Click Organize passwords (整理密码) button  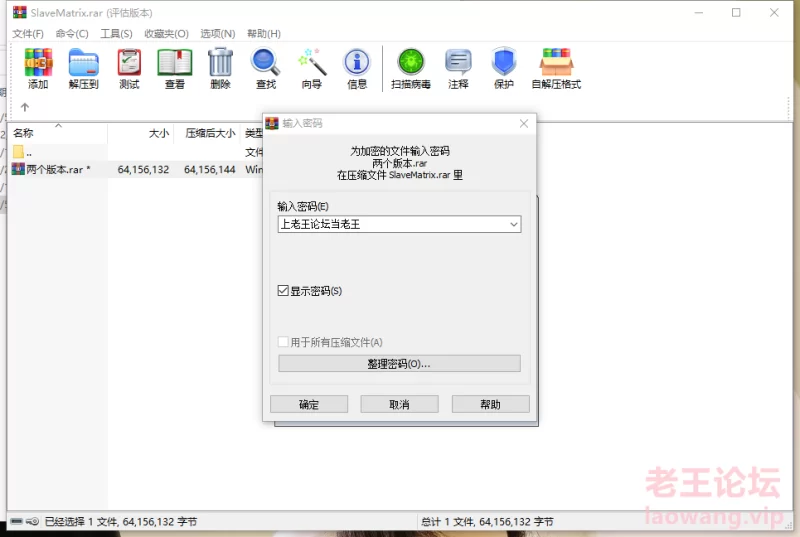pos(399,364)
